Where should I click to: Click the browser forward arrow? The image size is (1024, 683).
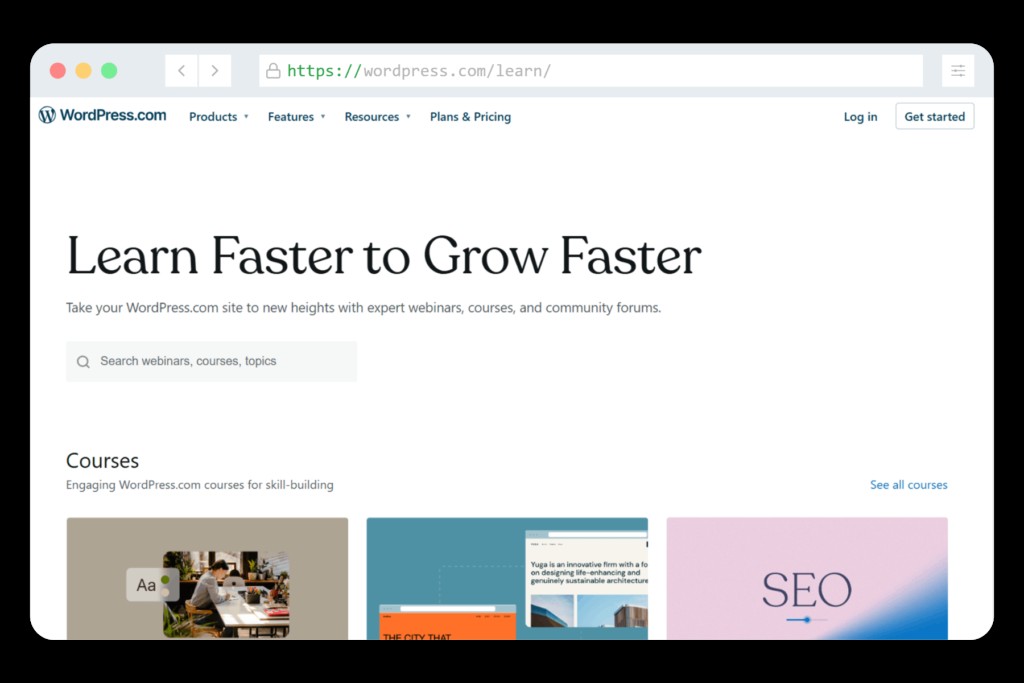215,71
